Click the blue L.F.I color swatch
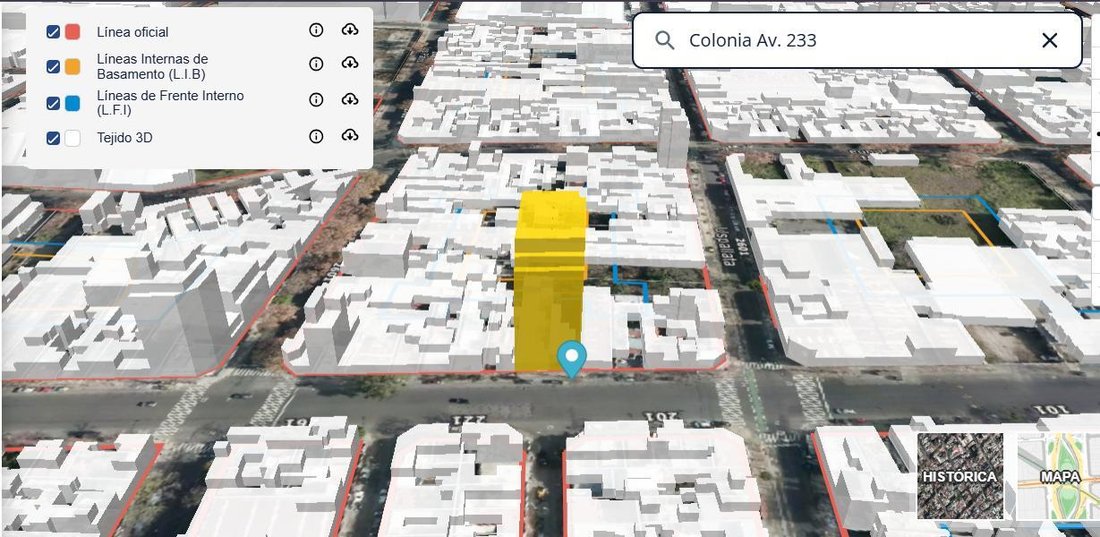Image resolution: width=1100 pixels, height=537 pixels. pyautogui.click(x=72, y=103)
